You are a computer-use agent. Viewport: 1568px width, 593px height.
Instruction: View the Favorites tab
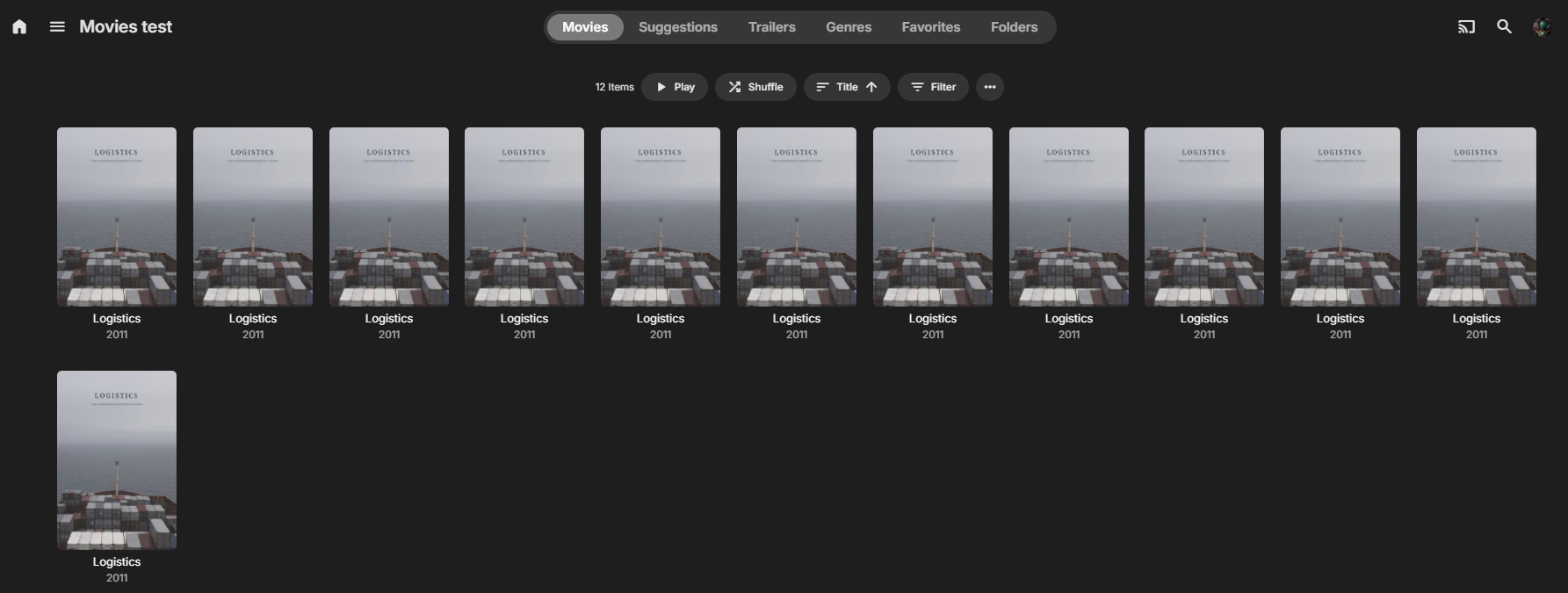click(931, 27)
